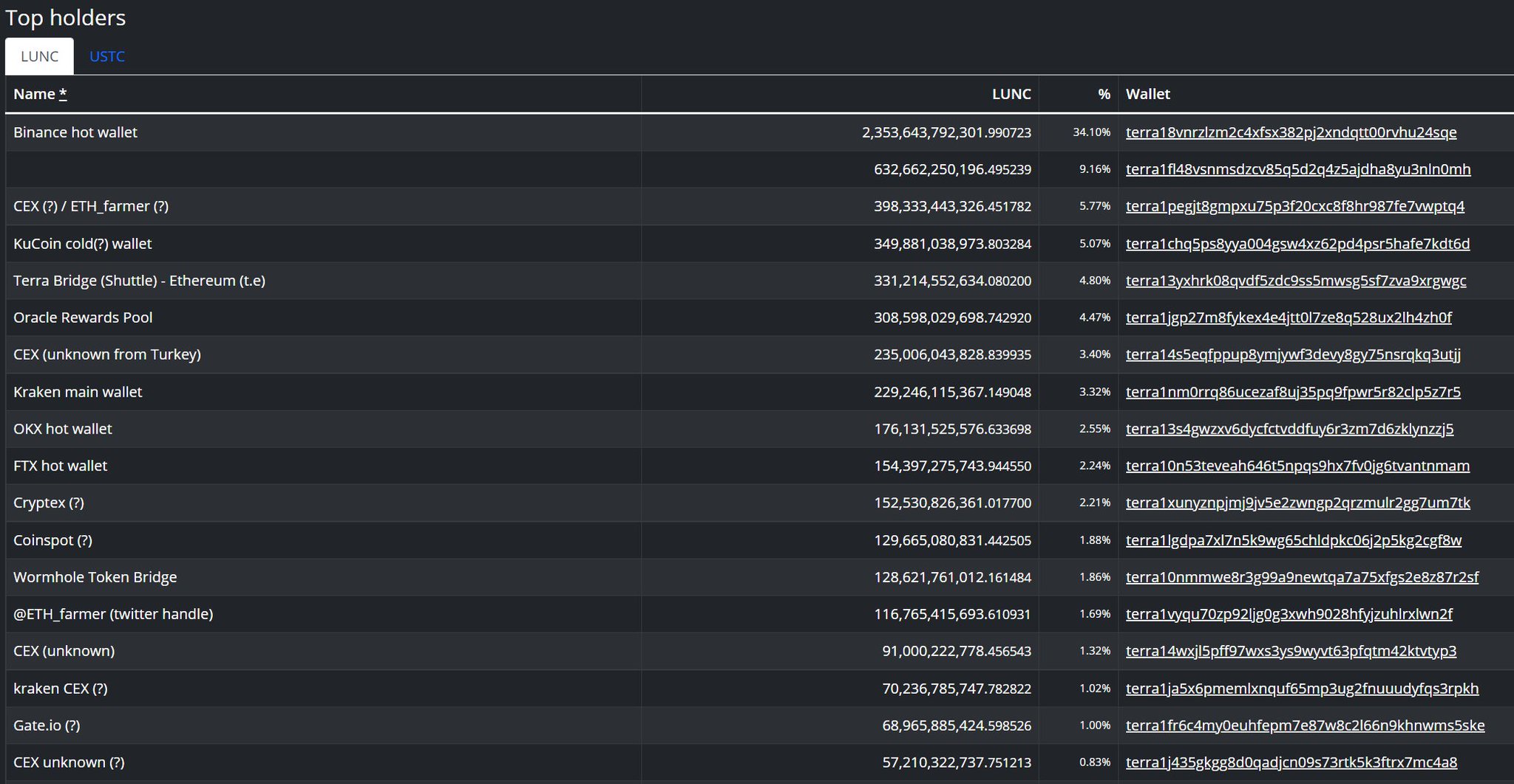
Task: Click the 0.83% percentage value
Action: (1095, 763)
